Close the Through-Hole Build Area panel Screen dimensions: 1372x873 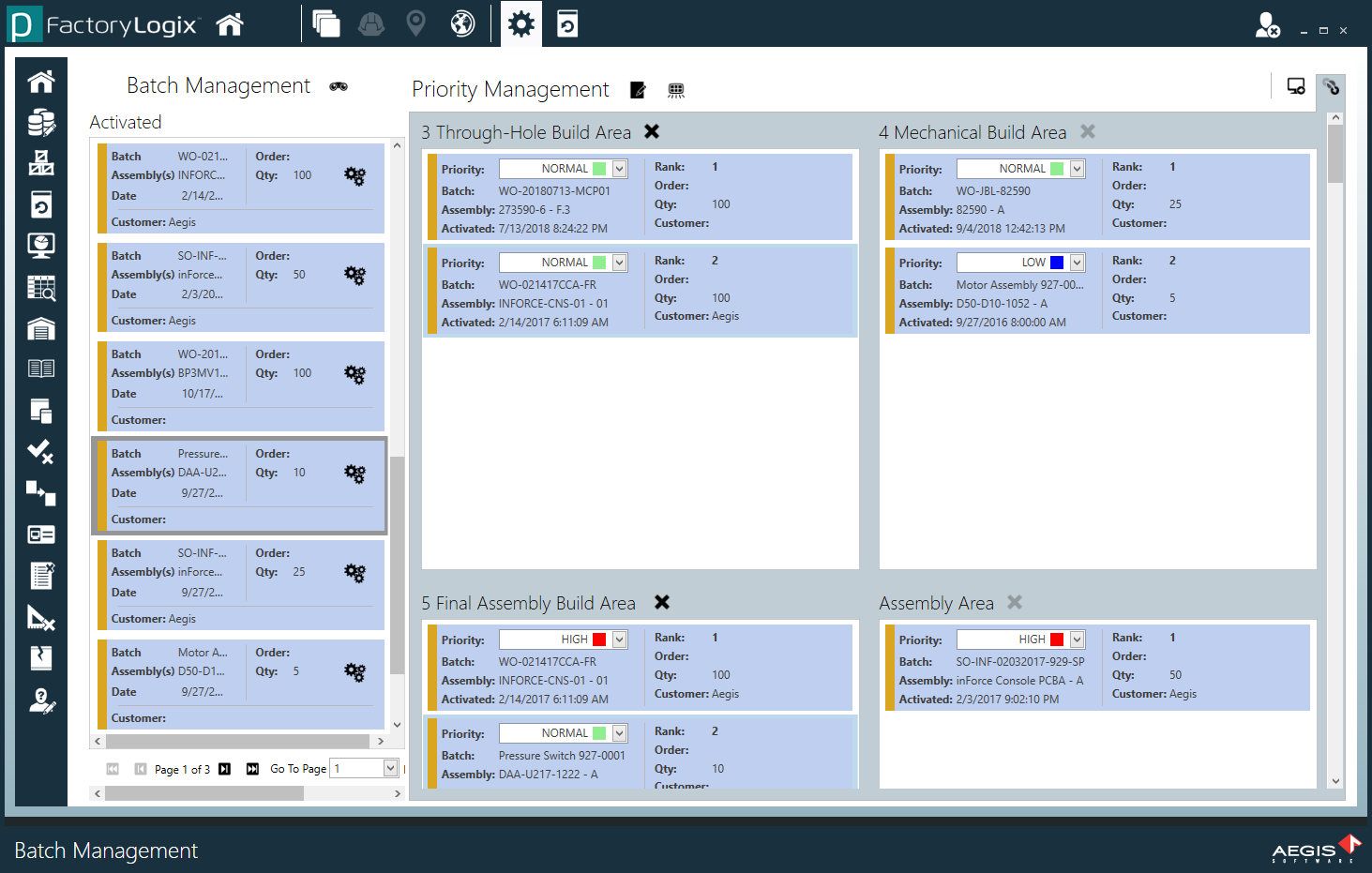pos(651,132)
